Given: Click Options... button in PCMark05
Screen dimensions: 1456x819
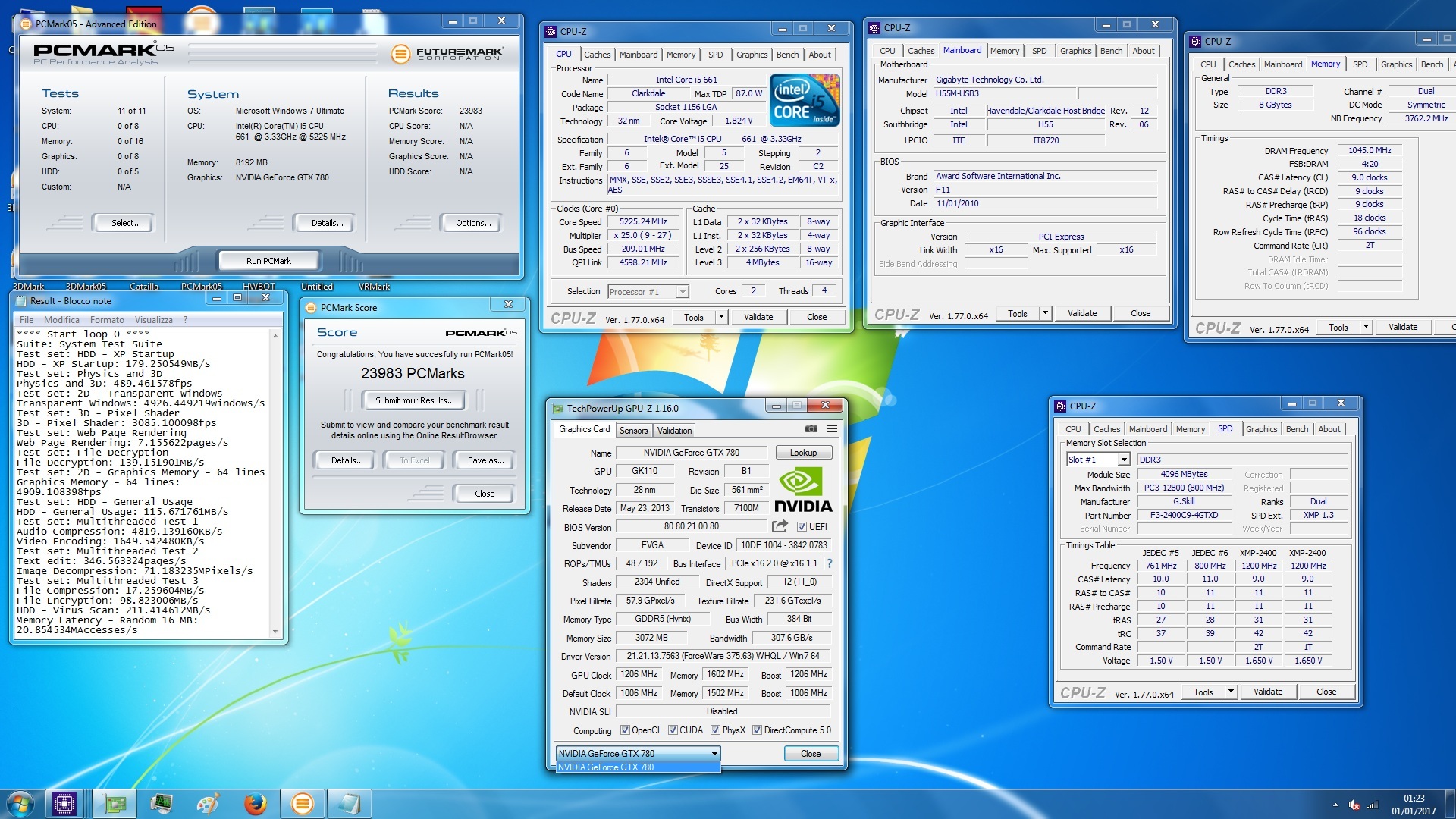Looking at the screenshot, I should [x=473, y=223].
